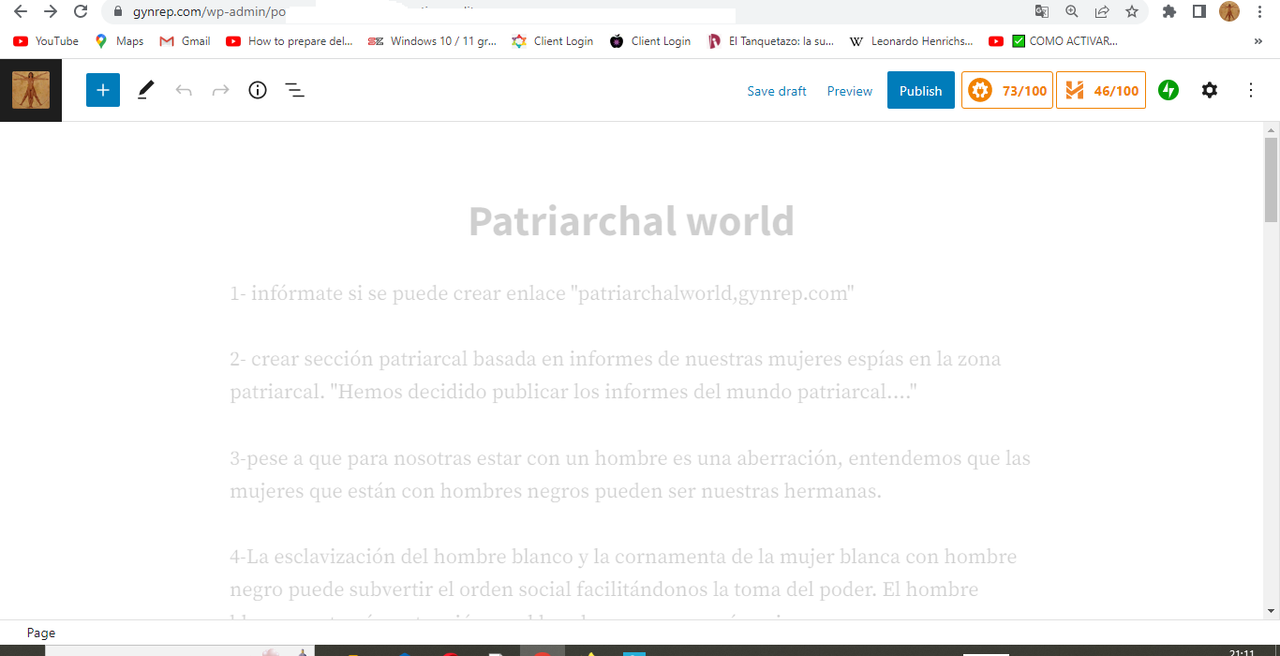Click the scrollbar down arrow
The height and width of the screenshot is (656, 1280).
tap(1271, 610)
